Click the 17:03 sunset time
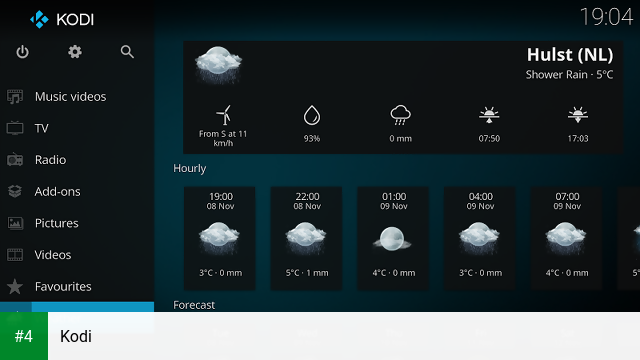Screen dimensions: 640x360 (578, 139)
